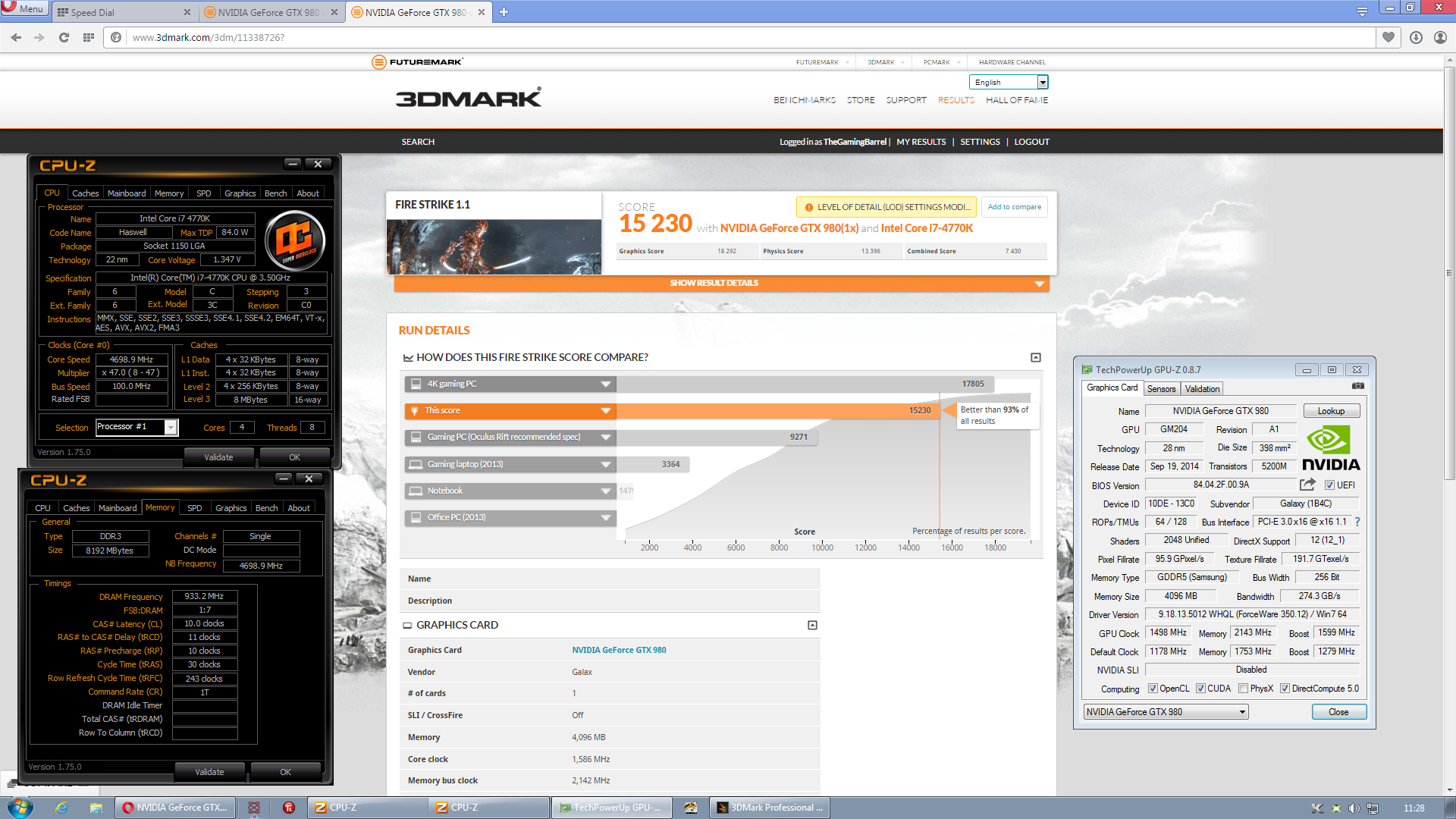1456x819 pixels.
Task: Open downloads icon in browser toolbar
Action: [x=1416, y=37]
